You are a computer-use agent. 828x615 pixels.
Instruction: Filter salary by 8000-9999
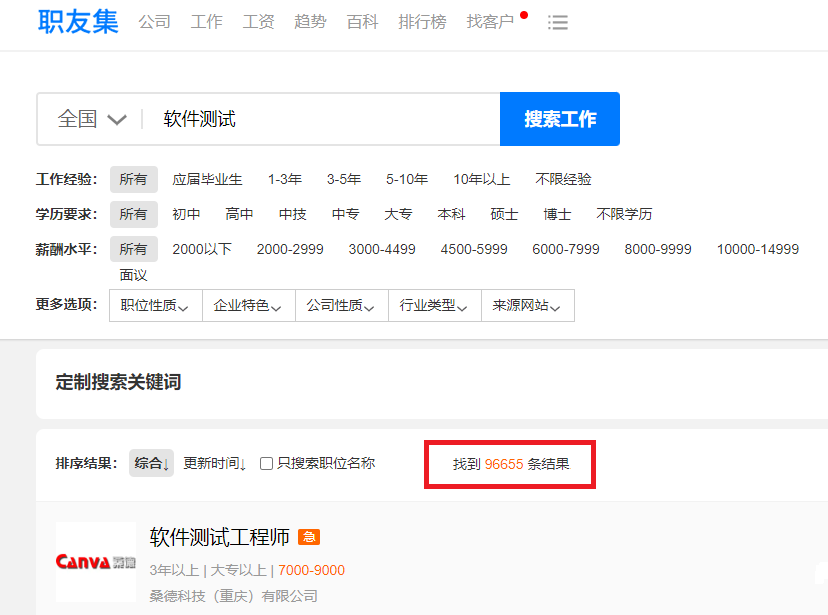tap(657, 249)
